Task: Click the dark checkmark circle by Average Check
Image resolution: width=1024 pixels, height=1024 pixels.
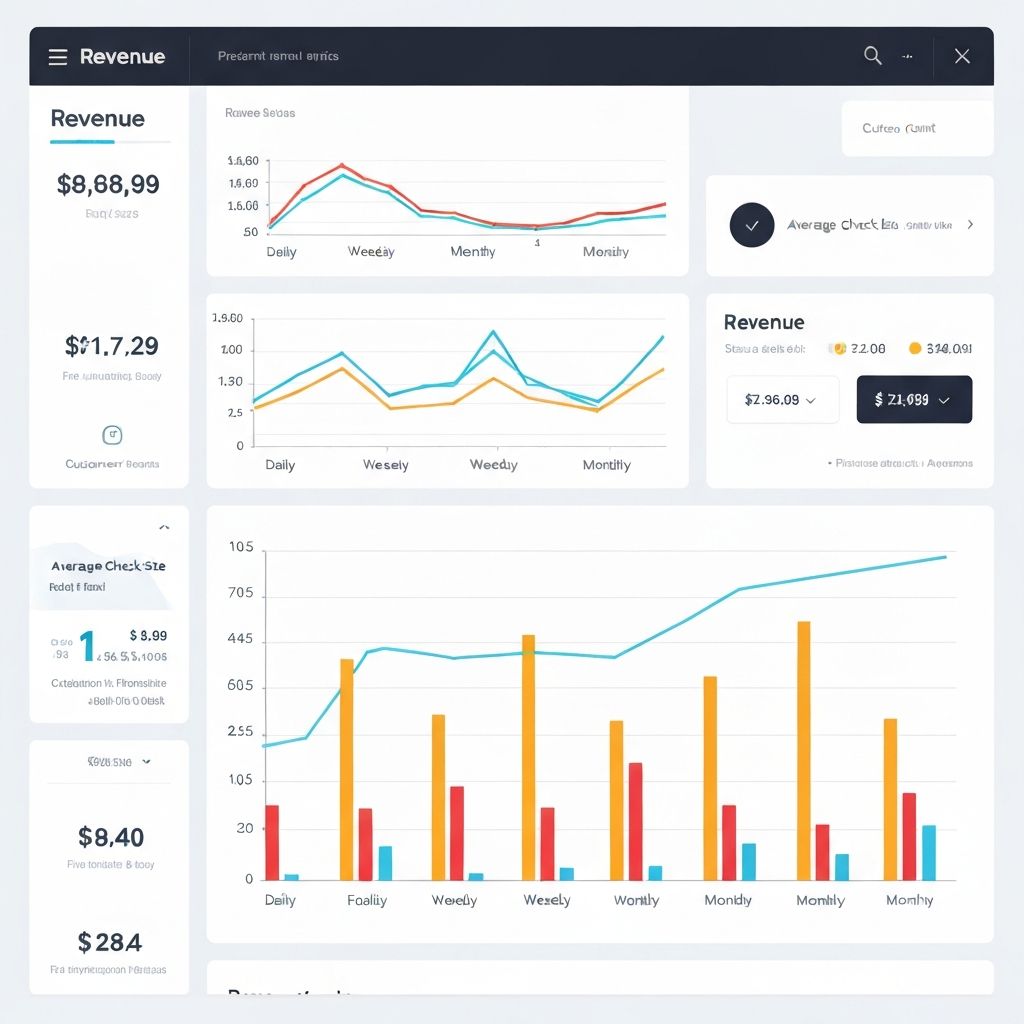Action: click(752, 225)
